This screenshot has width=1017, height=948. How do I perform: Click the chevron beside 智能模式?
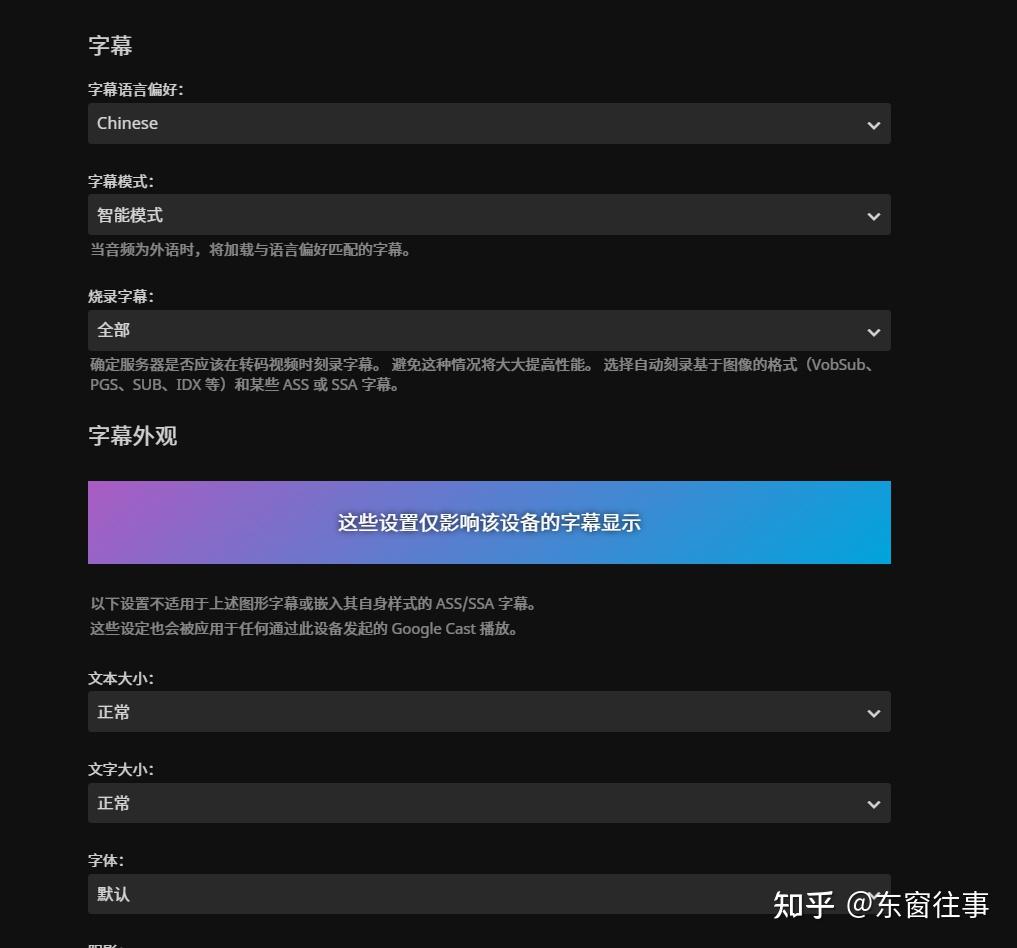[x=872, y=214]
